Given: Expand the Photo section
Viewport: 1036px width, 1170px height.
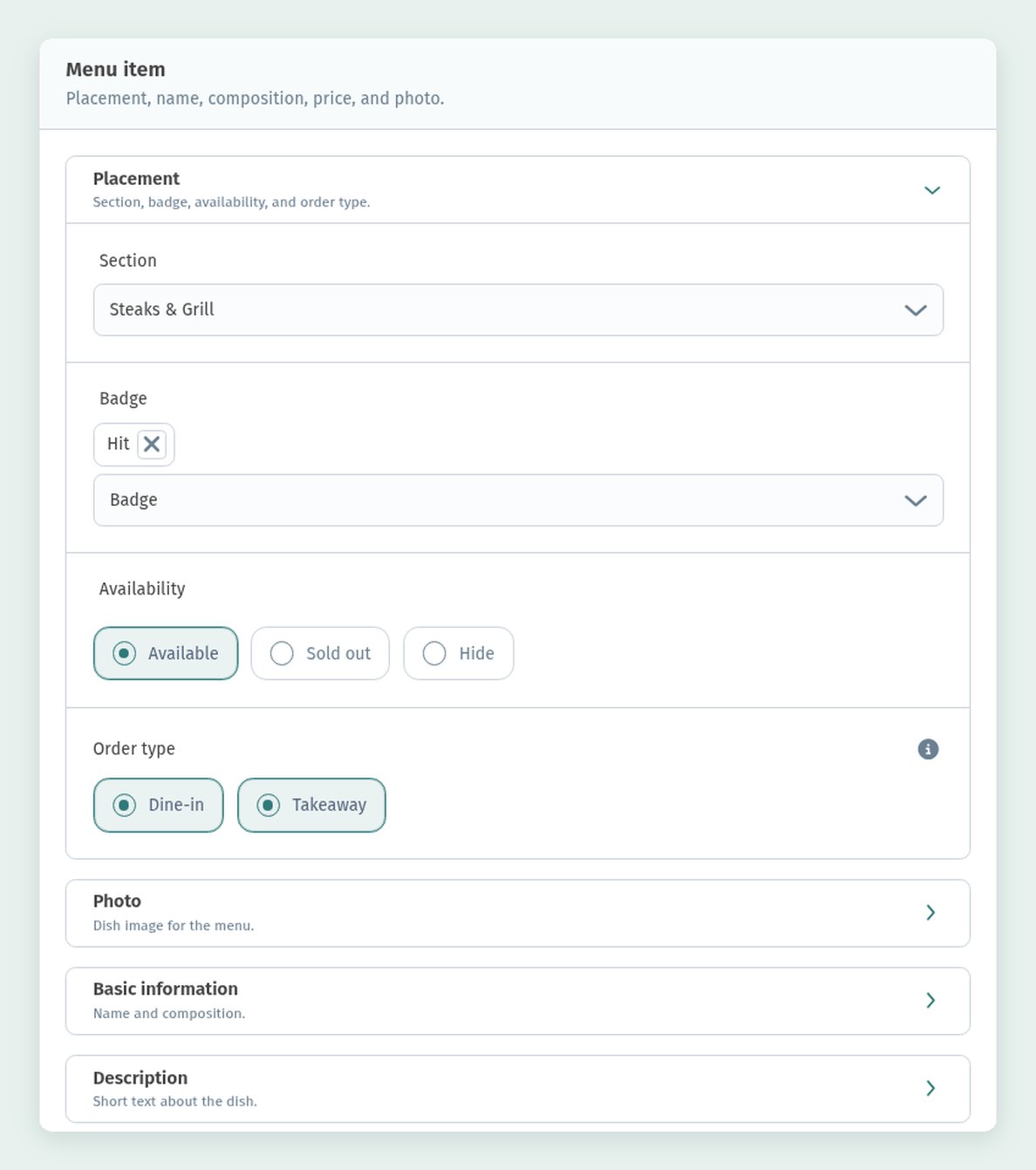Looking at the screenshot, I should [x=518, y=913].
